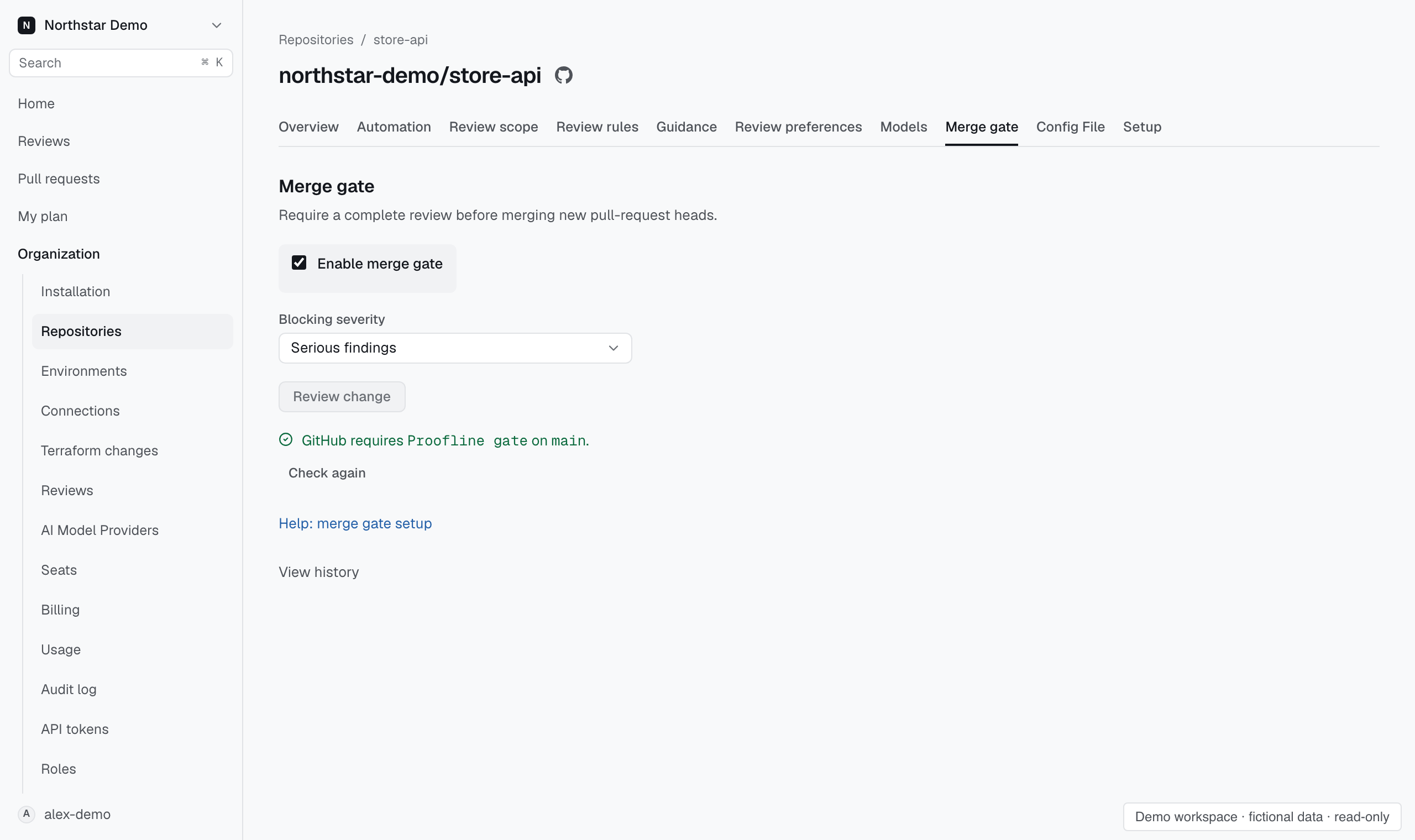Focus the Search input field

121,63
